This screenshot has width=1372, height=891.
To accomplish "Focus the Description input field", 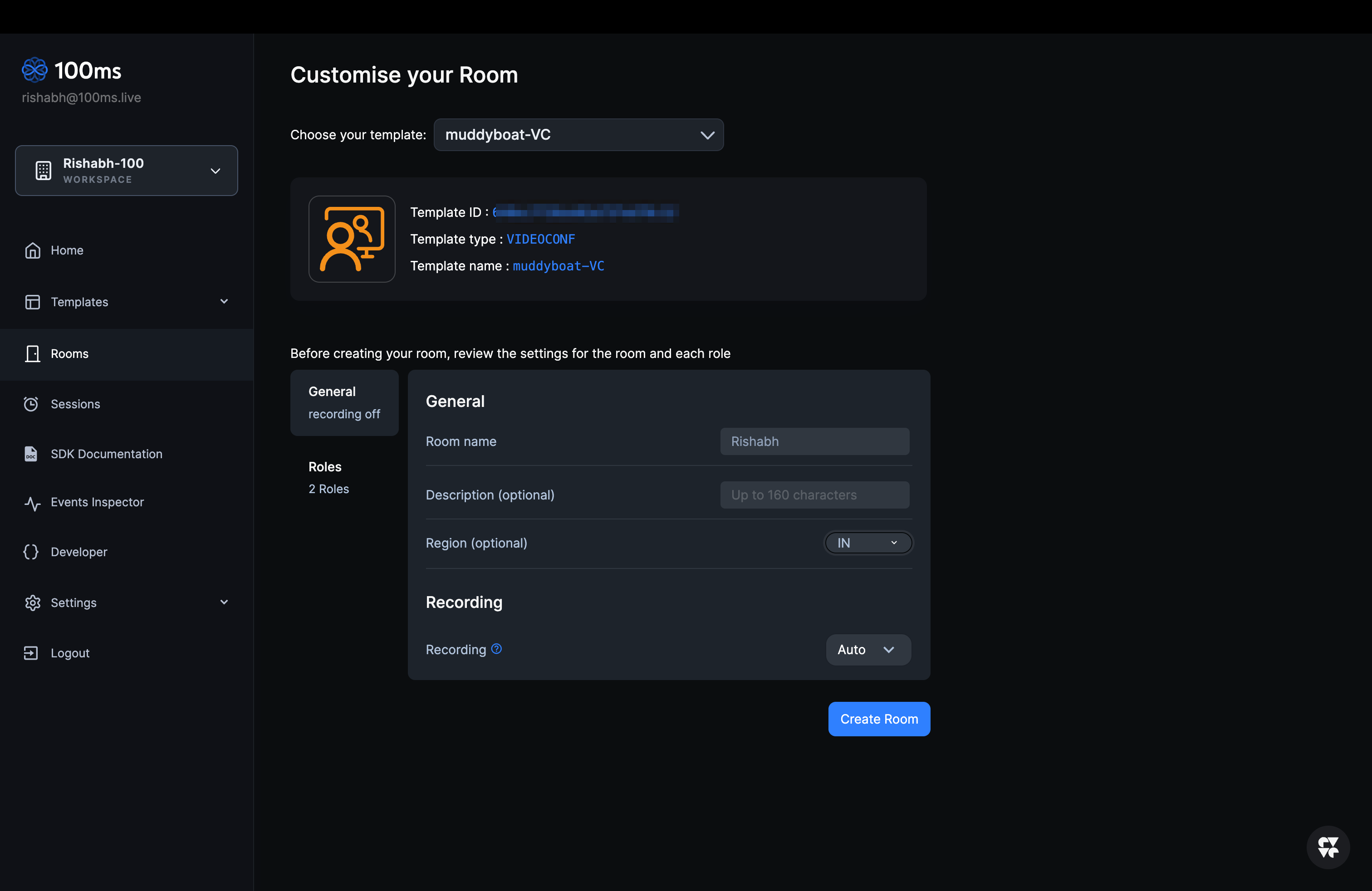I will [814, 495].
